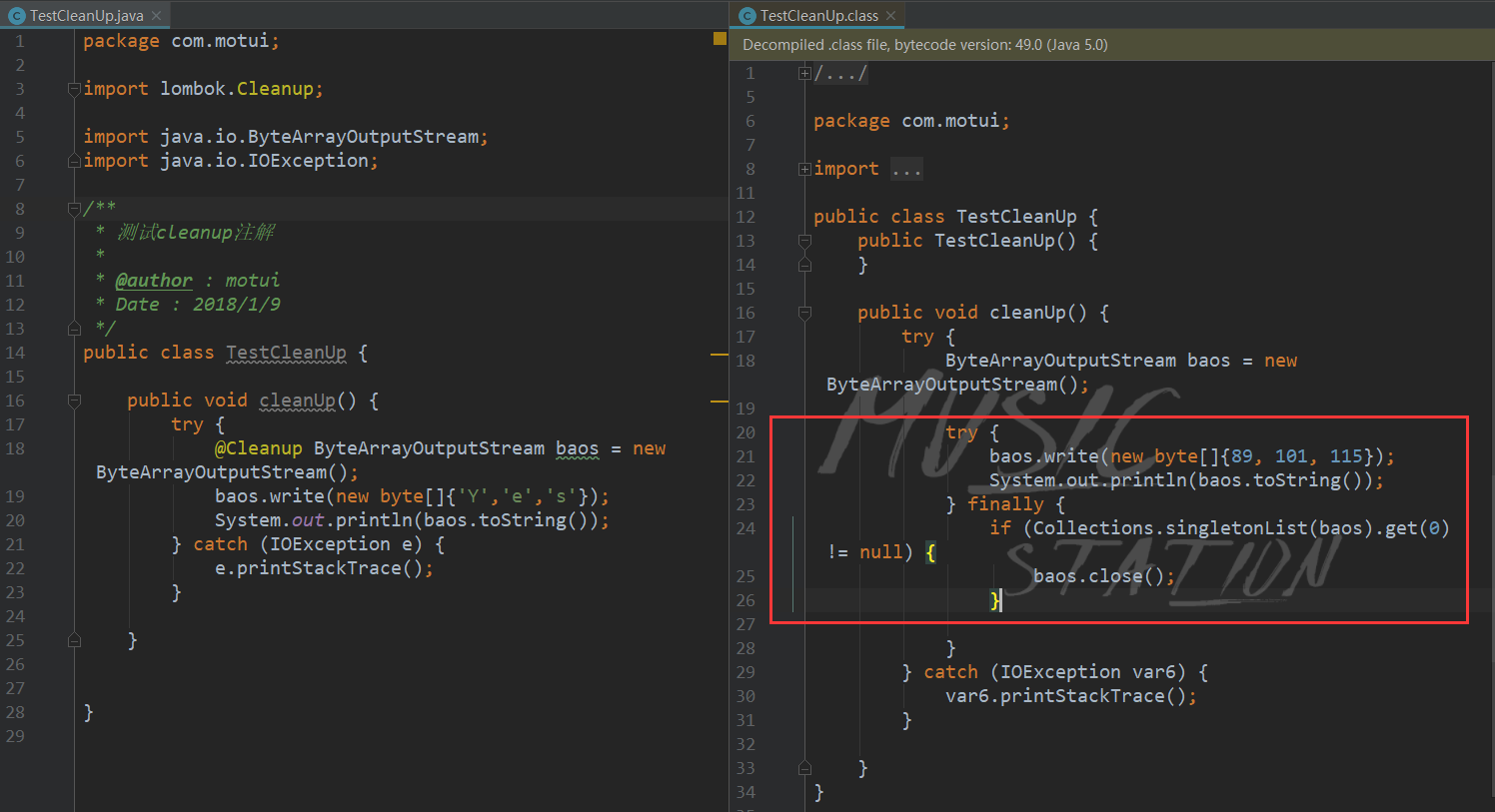Switch to the TestCleanUp.java editor tab
Screen dimensions: 1495x812
85,15
